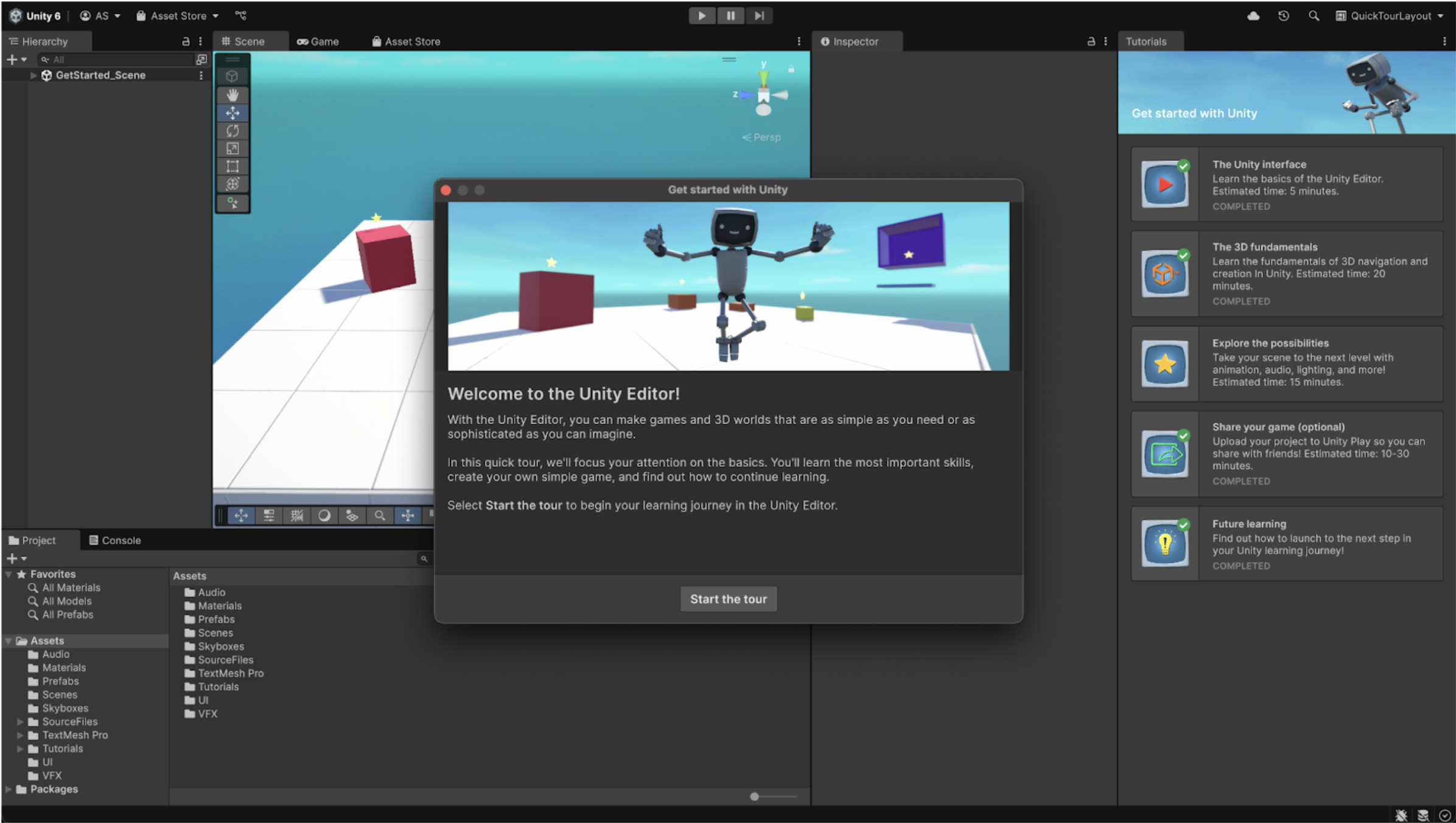
Task: Click the Project icon size slider
Action: coord(755,796)
